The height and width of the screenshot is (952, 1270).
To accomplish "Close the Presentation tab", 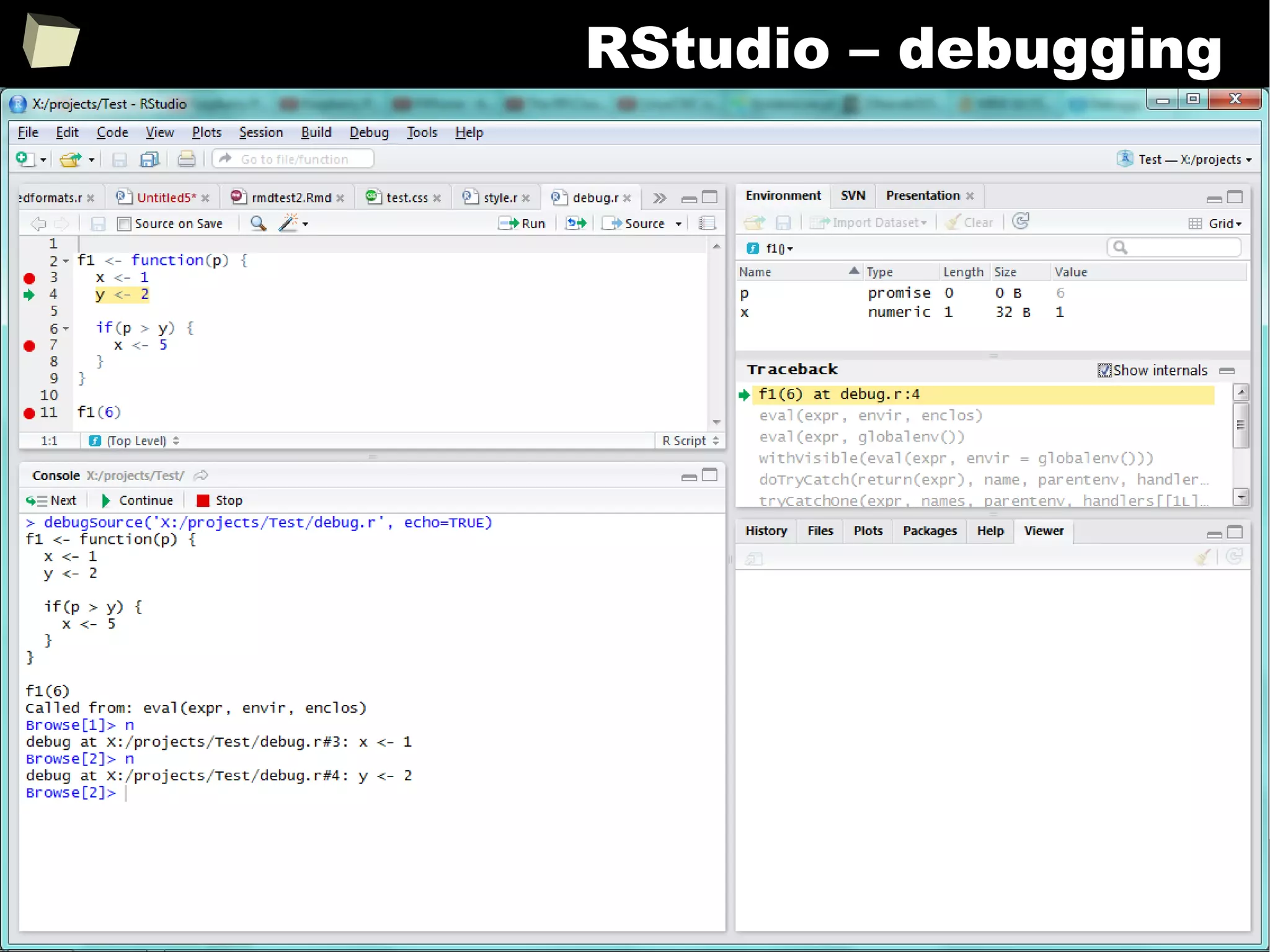I will 970,196.
